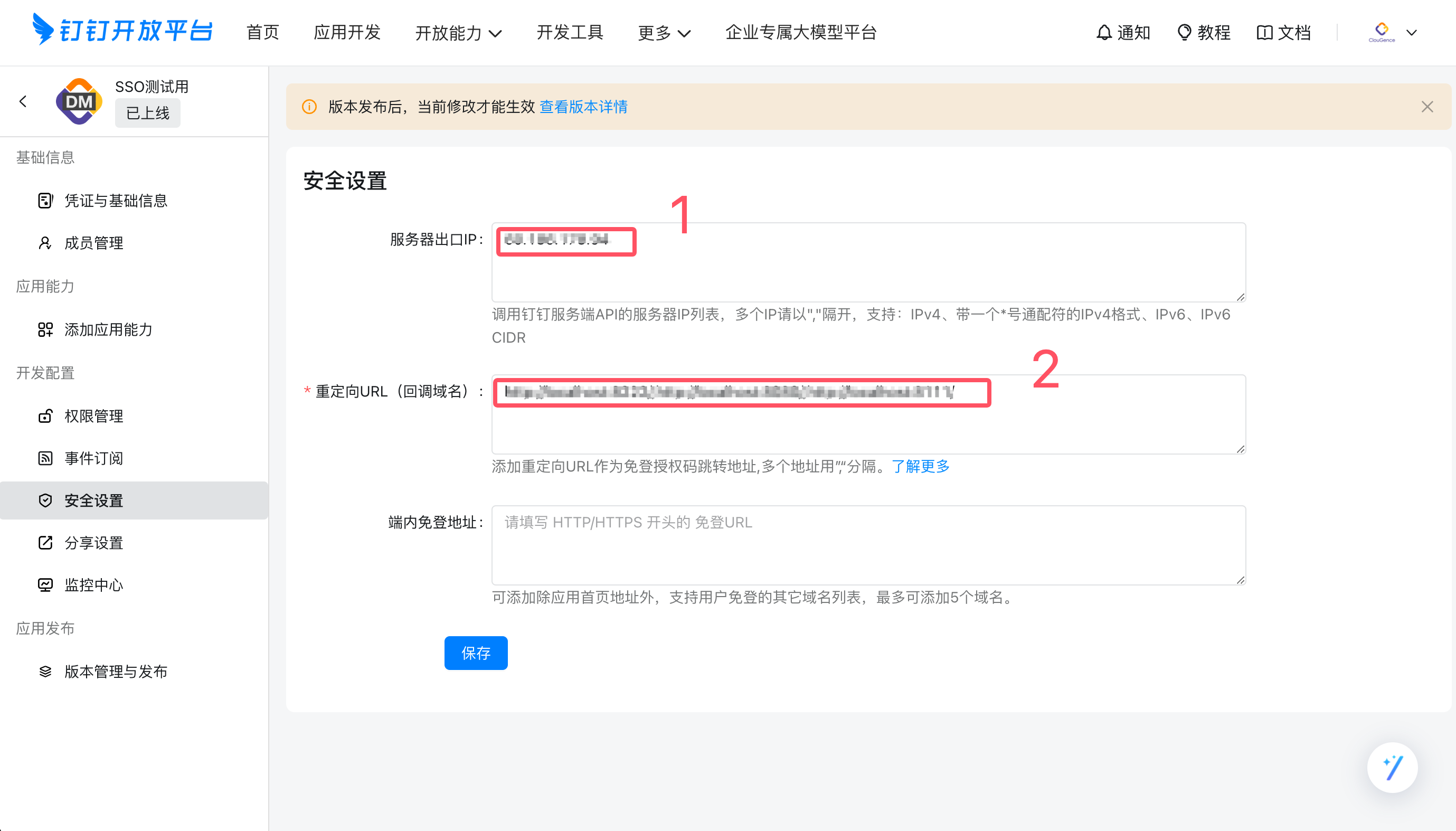Open the account avatar dropdown chevron

pyautogui.click(x=1411, y=33)
